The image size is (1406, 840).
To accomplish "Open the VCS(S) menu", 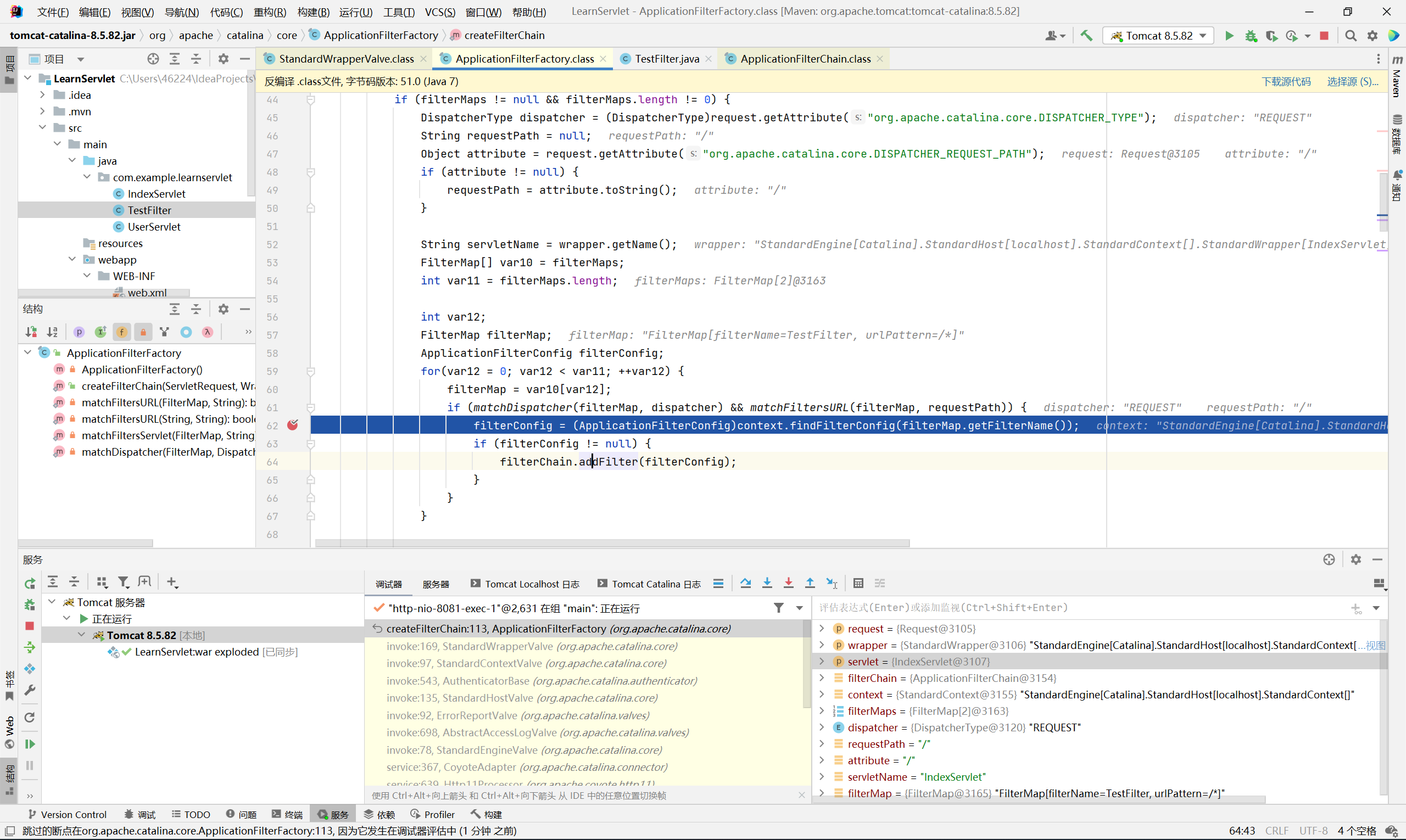I will coord(440,12).
